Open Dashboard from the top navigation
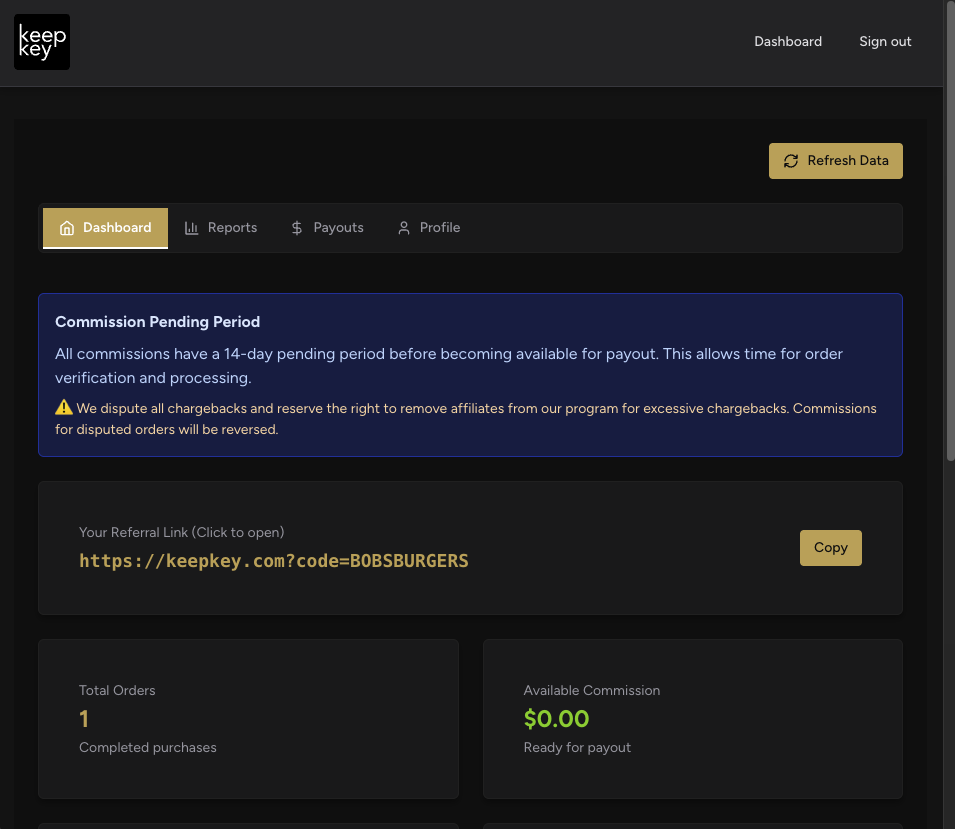The height and width of the screenshot is (829, 955). (788, 41)
